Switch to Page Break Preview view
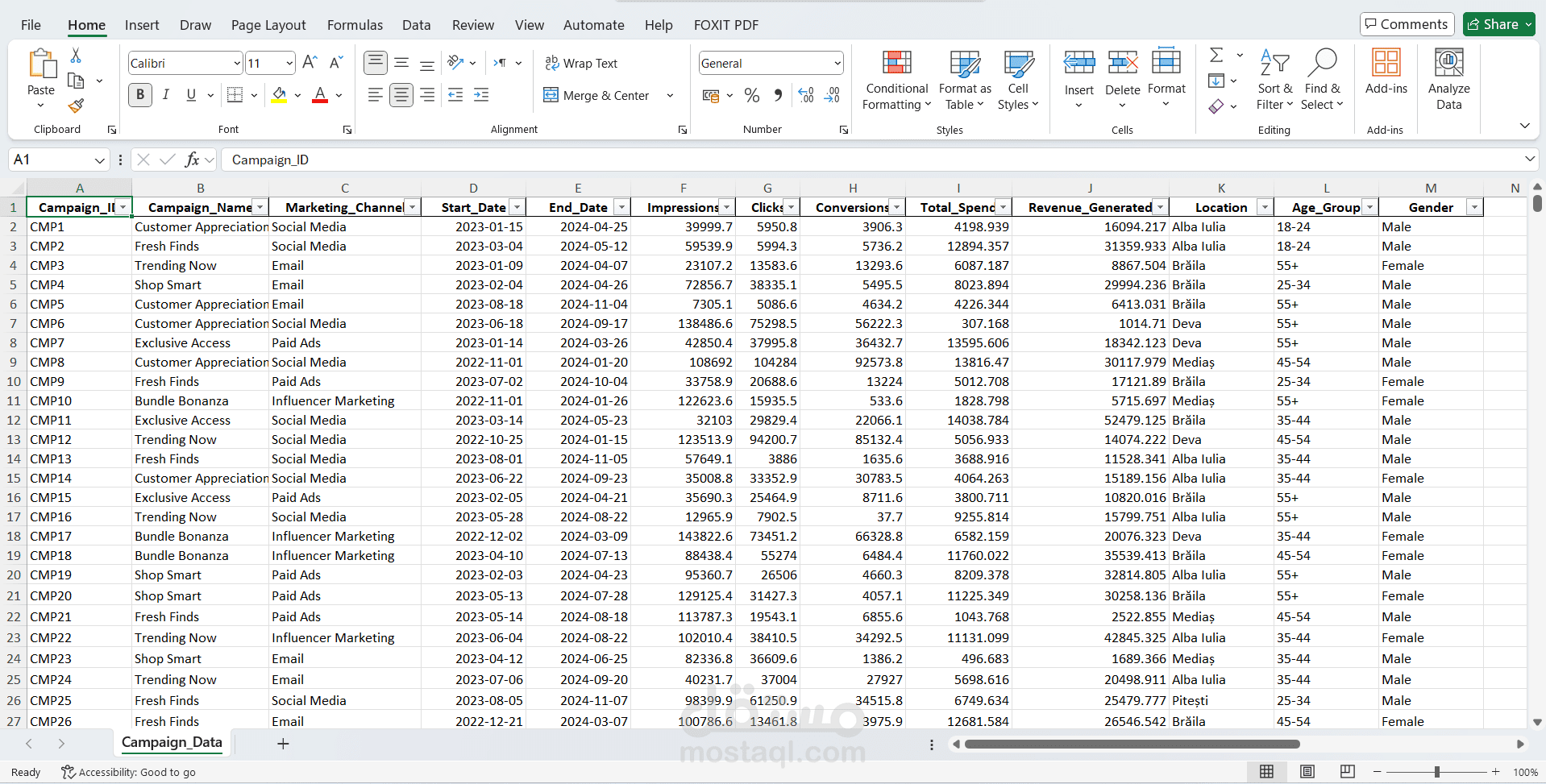Image resolution: width=1546 pixels, height=784 pixels. (x=1347, y=772)
